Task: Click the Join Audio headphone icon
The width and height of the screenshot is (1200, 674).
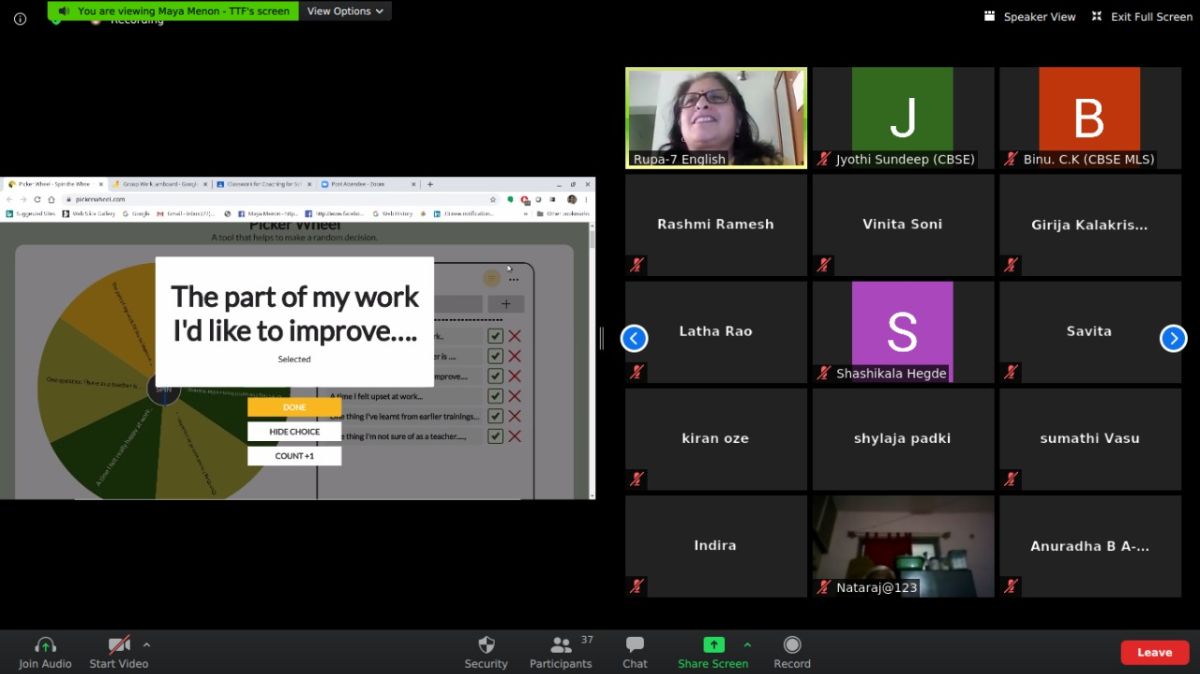Action: tap(45, 646)
